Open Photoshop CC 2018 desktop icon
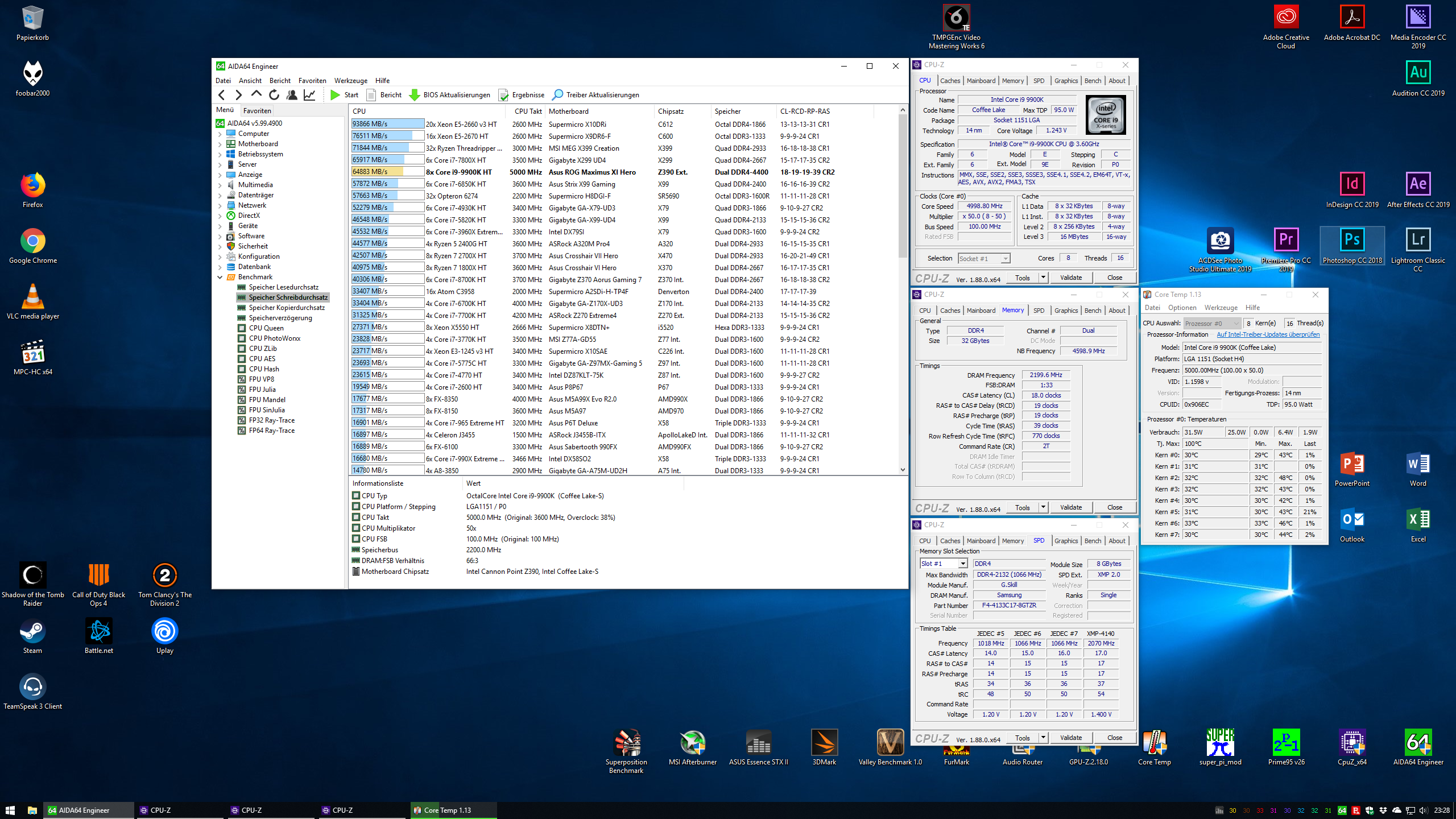The width and height of the screenshot is (1456, 819). click(x=1352, y=241)
